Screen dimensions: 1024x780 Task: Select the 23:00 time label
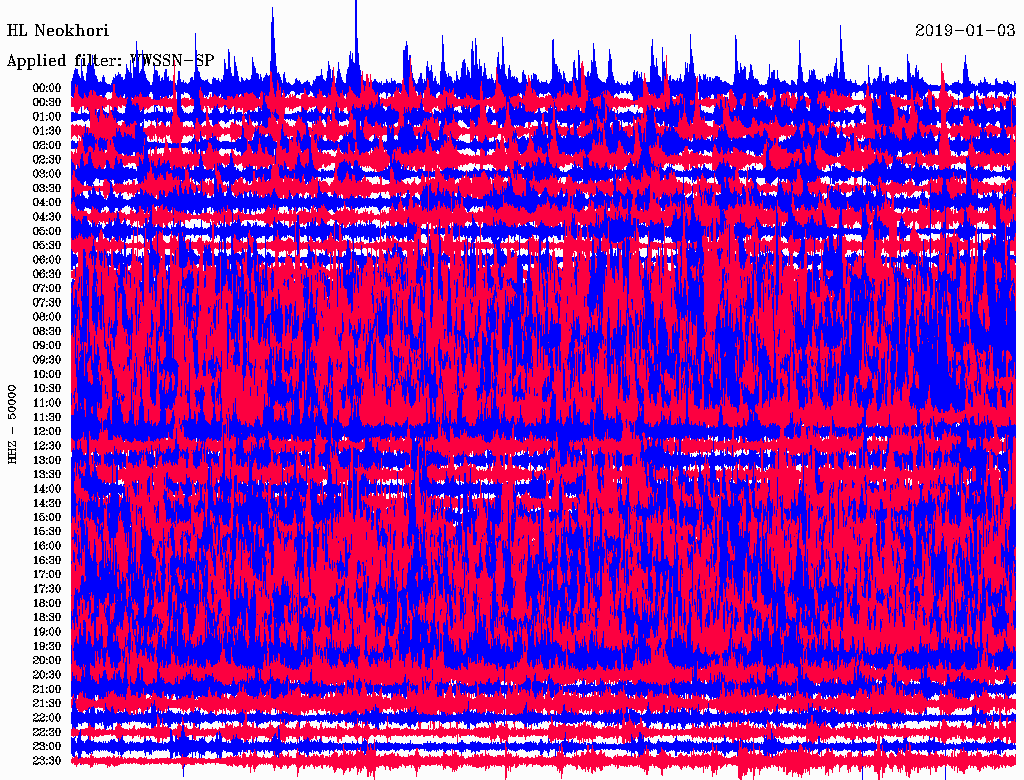click(x=46, y=747)
